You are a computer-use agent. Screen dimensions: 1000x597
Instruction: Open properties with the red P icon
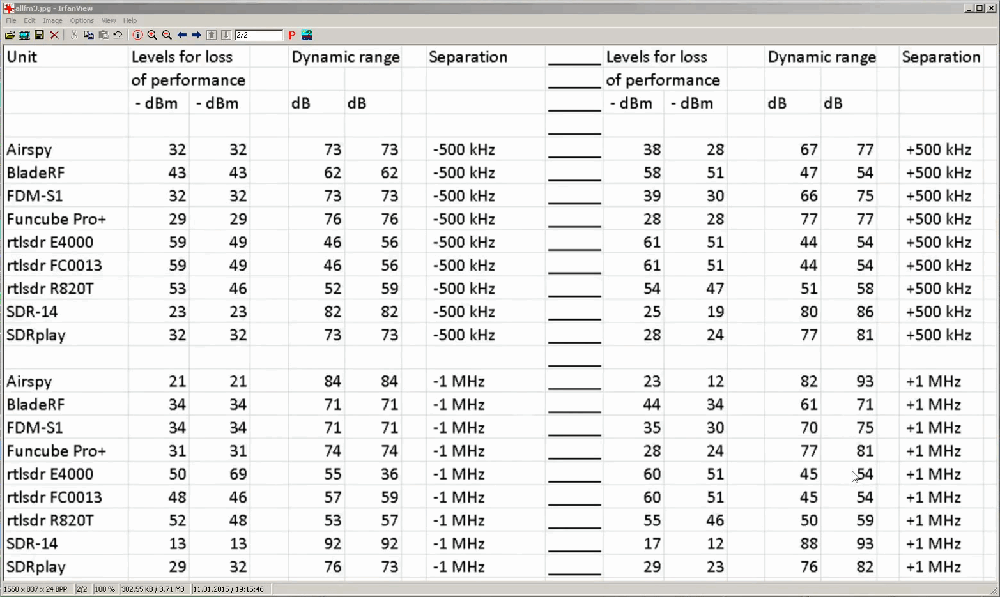[291, 35]
